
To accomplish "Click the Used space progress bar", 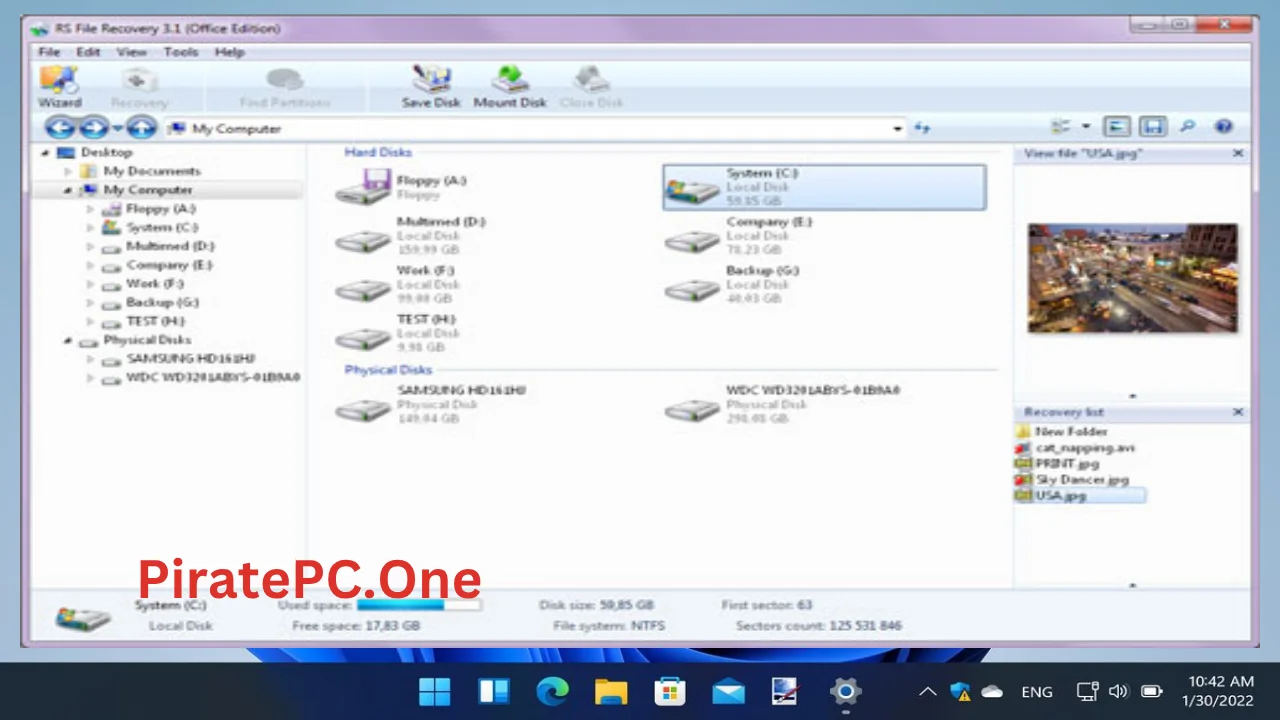I will 419,605.
